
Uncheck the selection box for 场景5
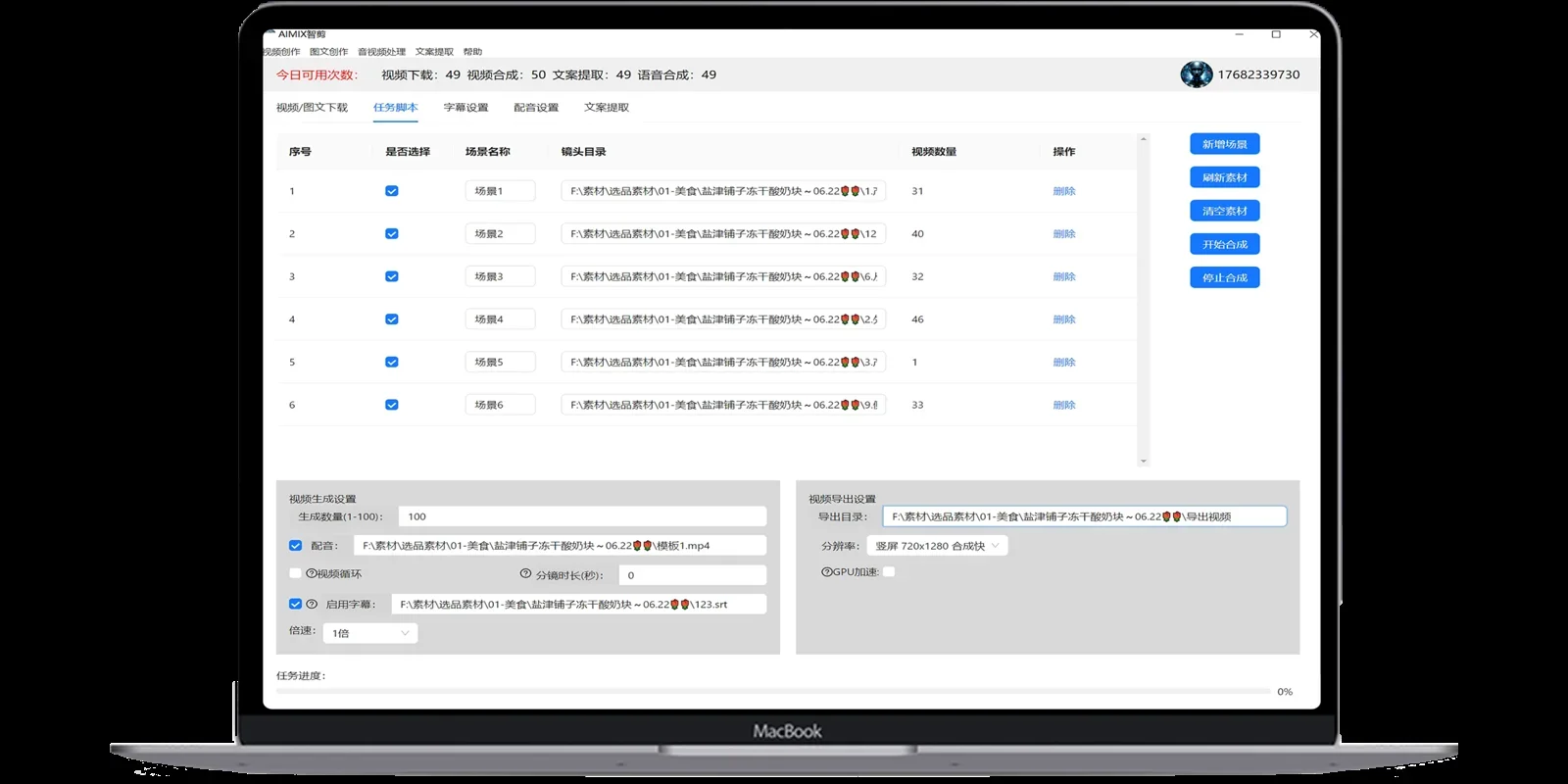pyautogui.click(x=392, y=362)
